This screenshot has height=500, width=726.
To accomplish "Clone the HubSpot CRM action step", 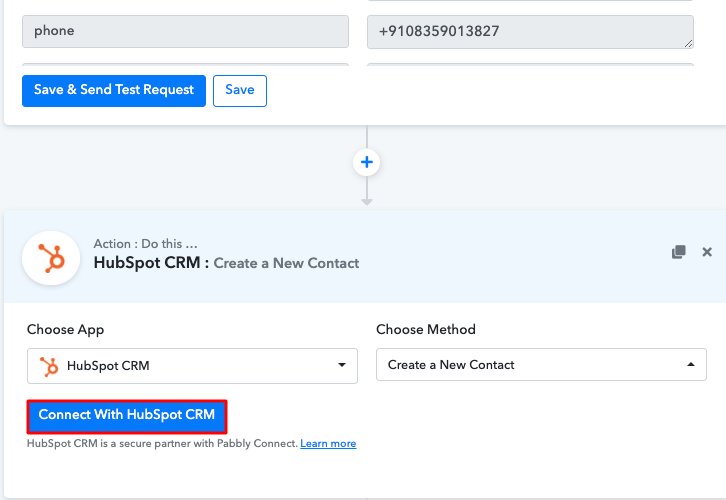I will pos(678,252).
